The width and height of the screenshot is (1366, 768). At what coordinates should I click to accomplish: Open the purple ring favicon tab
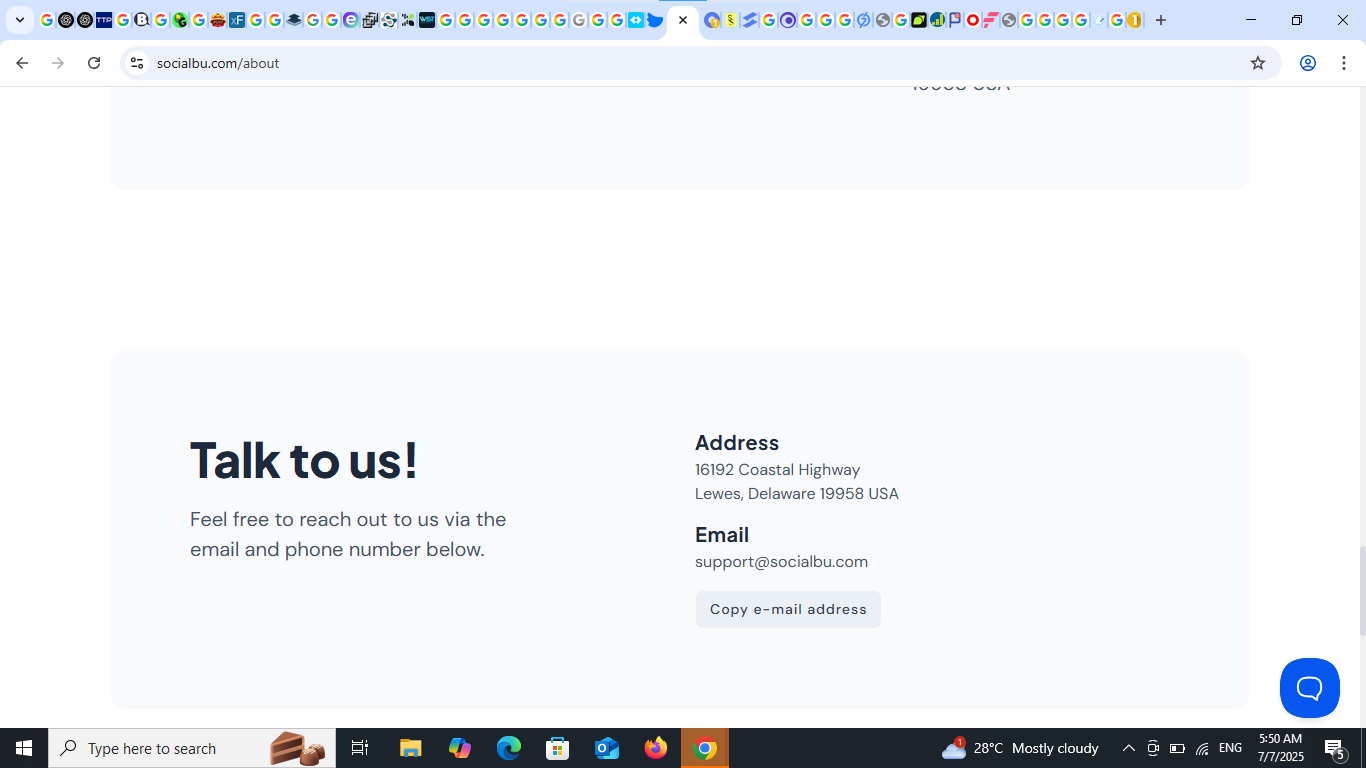pos(788,20)
